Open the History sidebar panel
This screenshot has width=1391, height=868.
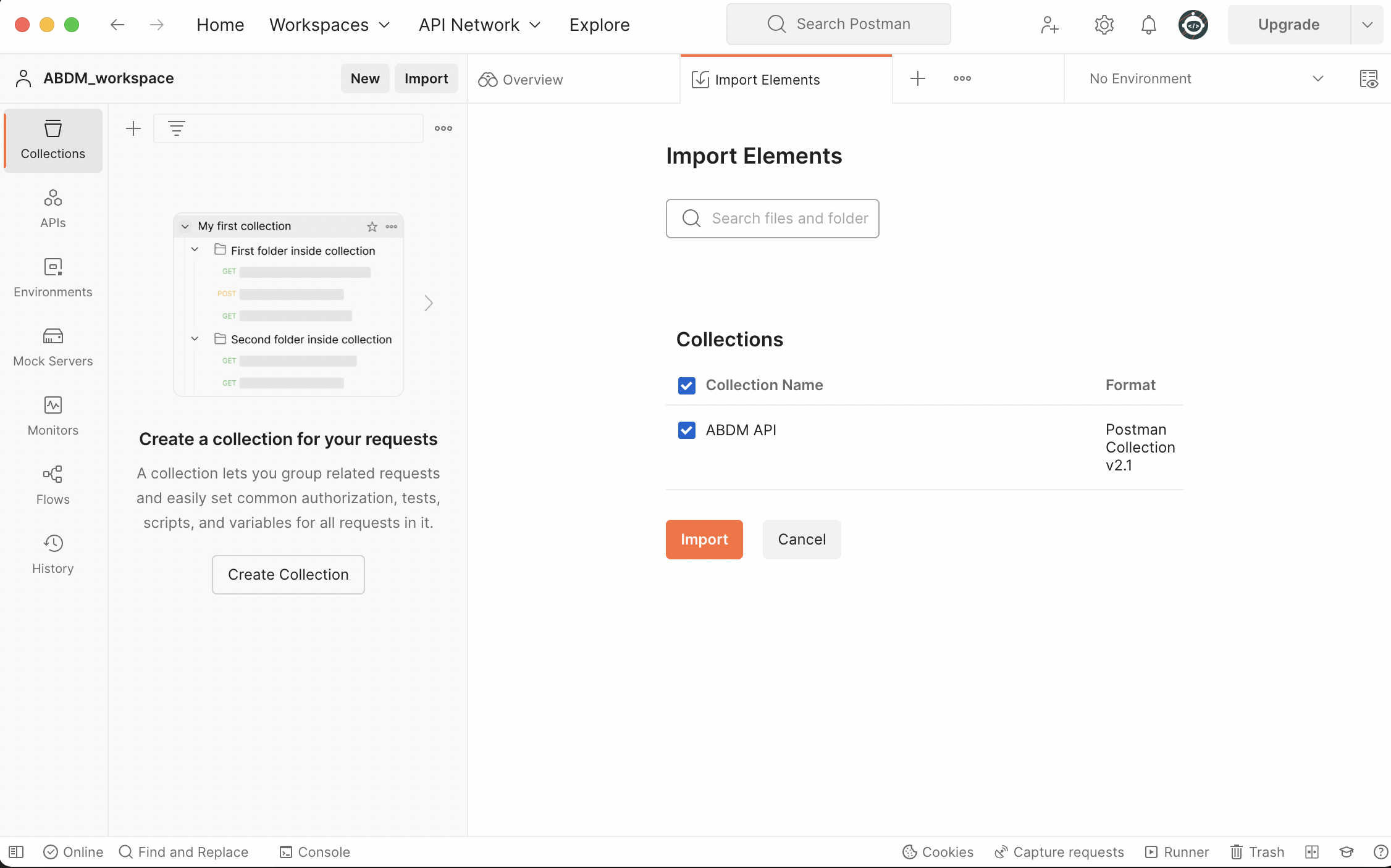click(53, 556)
